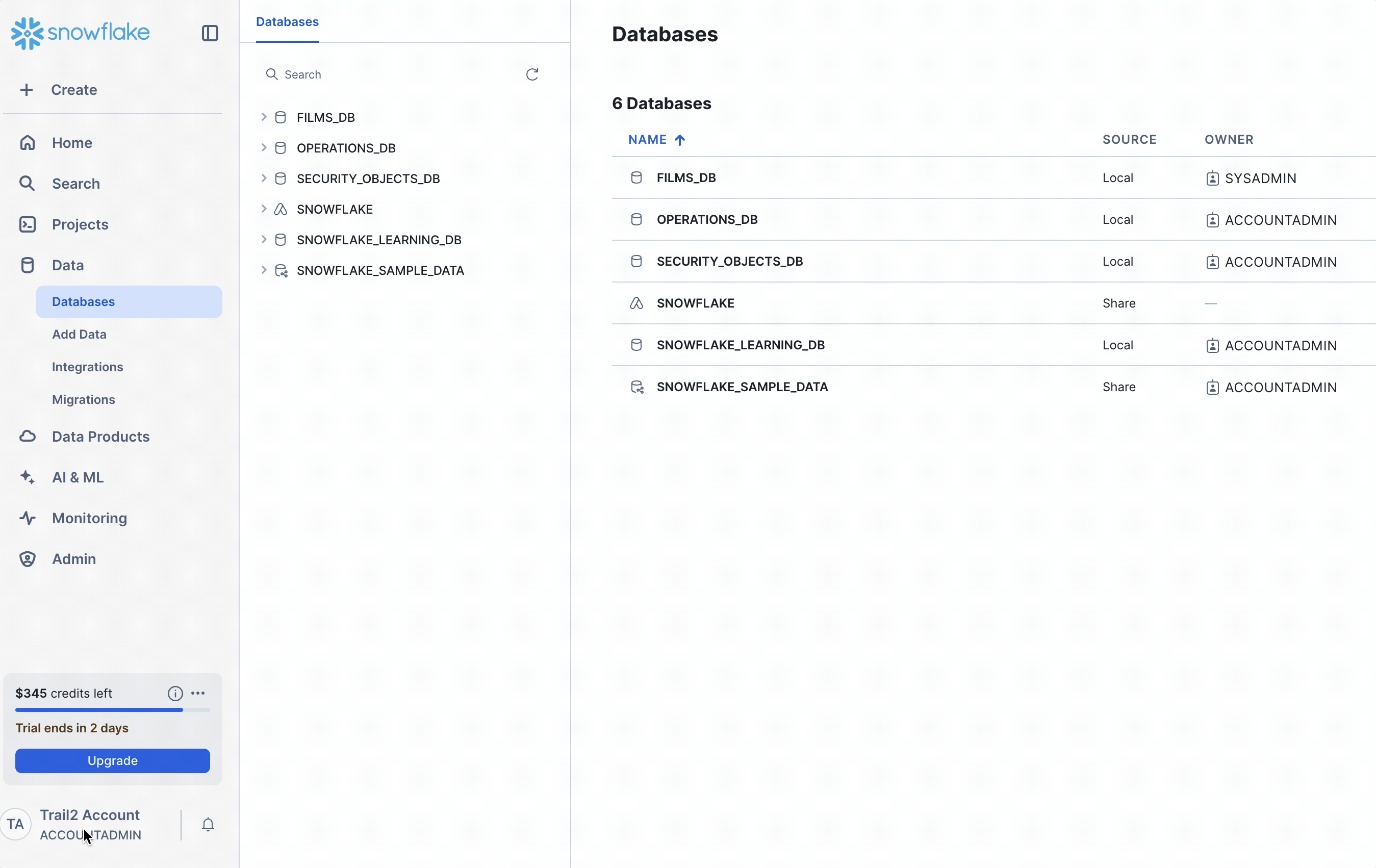
Task: Click the Home house icon
Action: (x=28, y=142)
